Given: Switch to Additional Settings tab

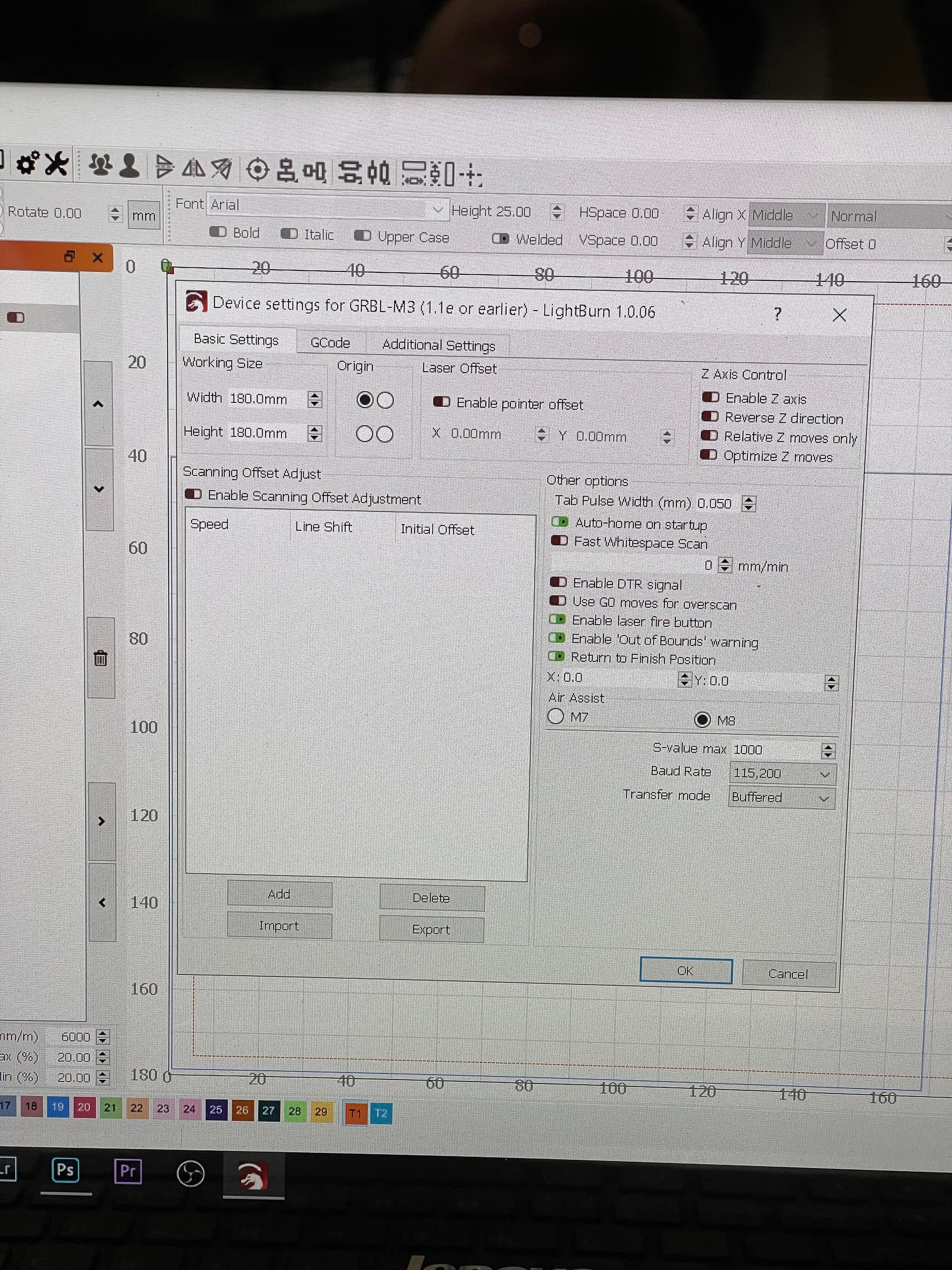Looking at the screenshot, I should 438,345.
